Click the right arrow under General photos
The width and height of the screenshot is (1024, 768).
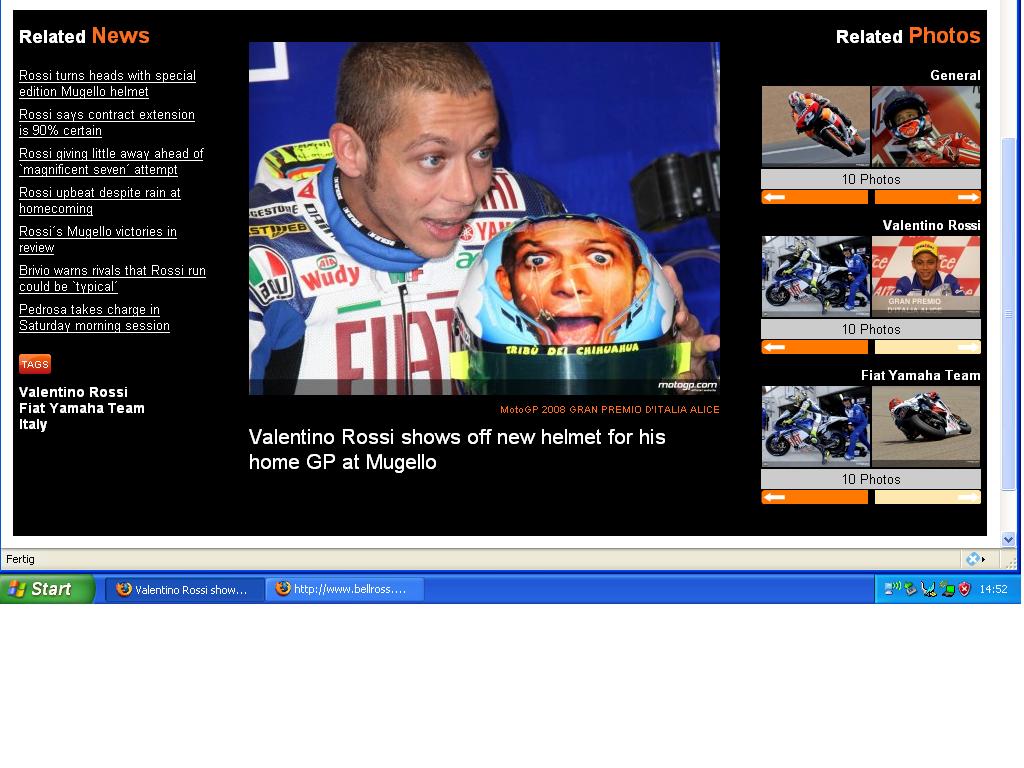point(927,197)
